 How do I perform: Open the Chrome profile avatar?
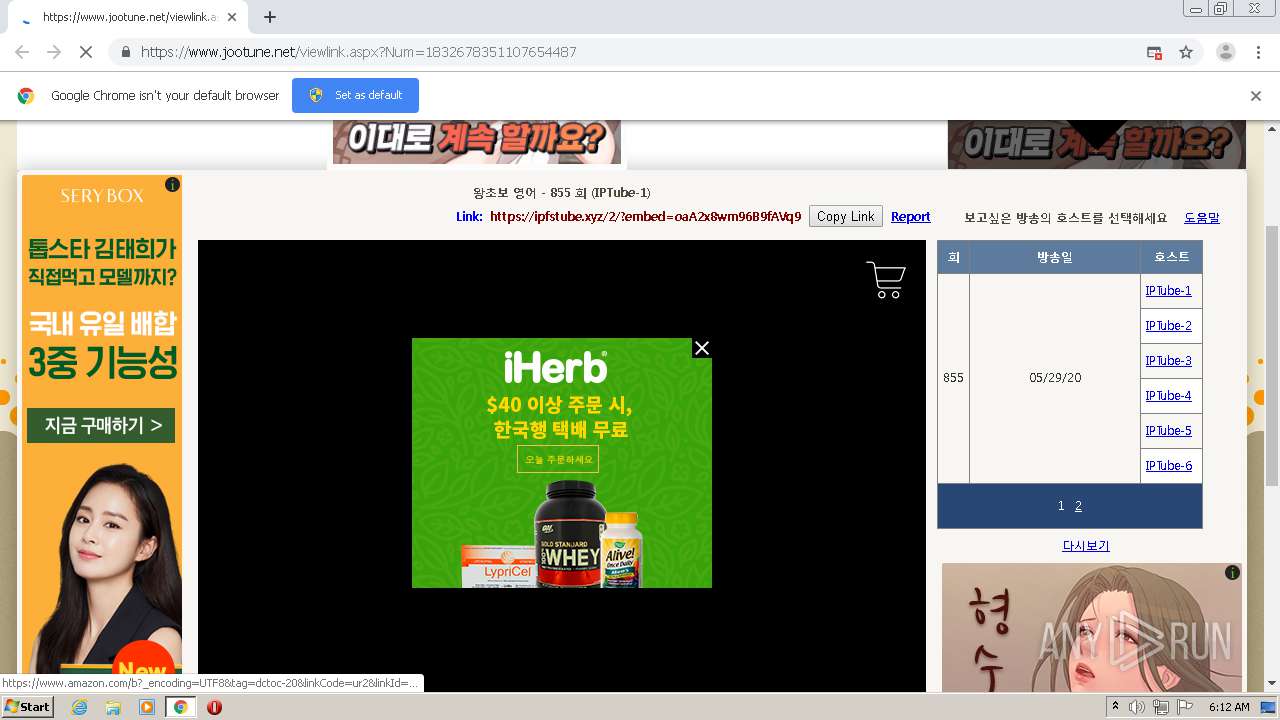coord(1225,52)
